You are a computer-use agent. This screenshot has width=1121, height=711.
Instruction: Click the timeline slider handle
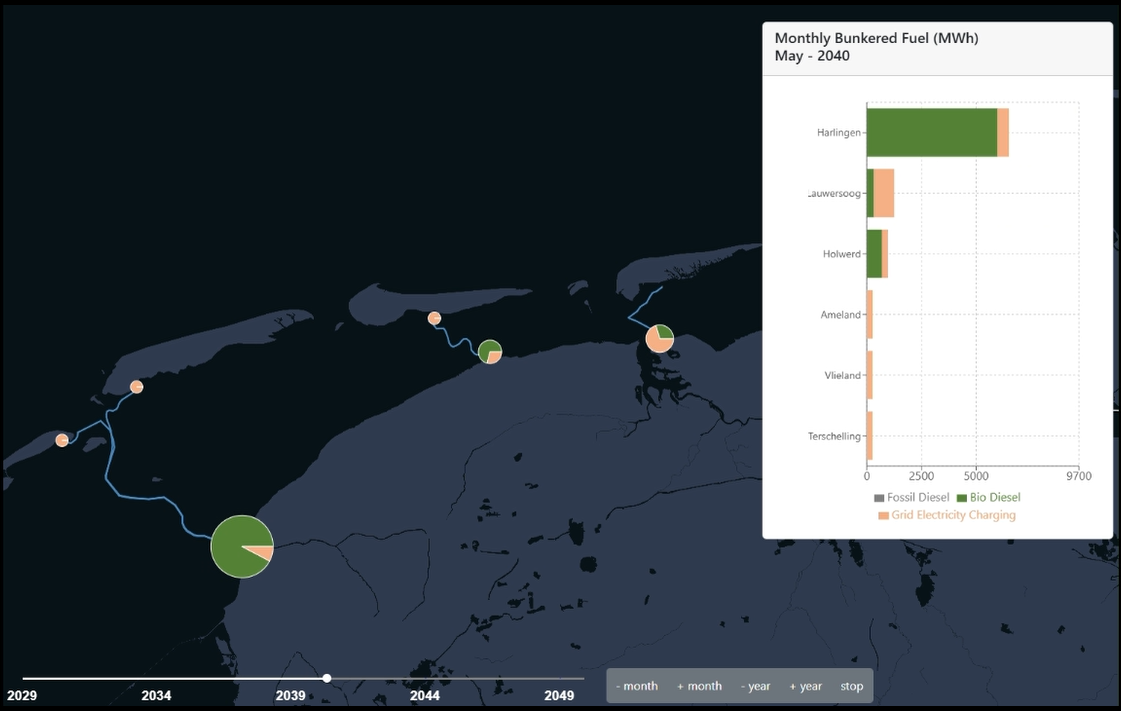[x=327, y=679]
